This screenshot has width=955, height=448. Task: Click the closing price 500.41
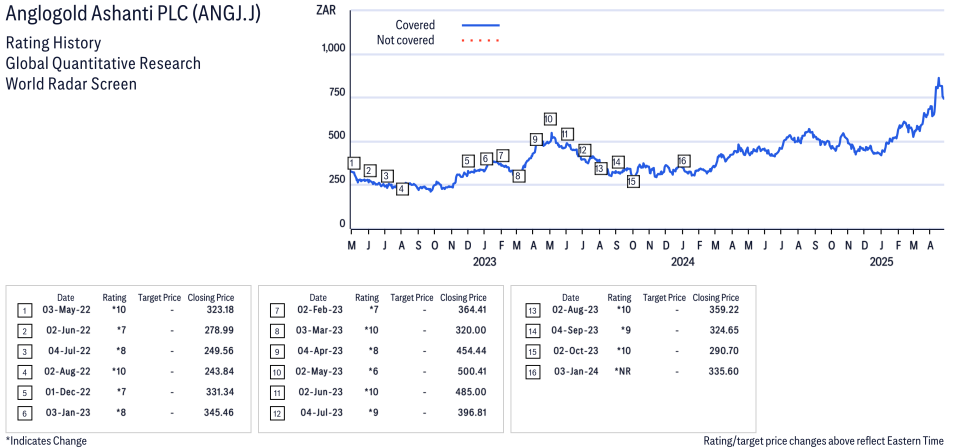click(x=473, y=371)
